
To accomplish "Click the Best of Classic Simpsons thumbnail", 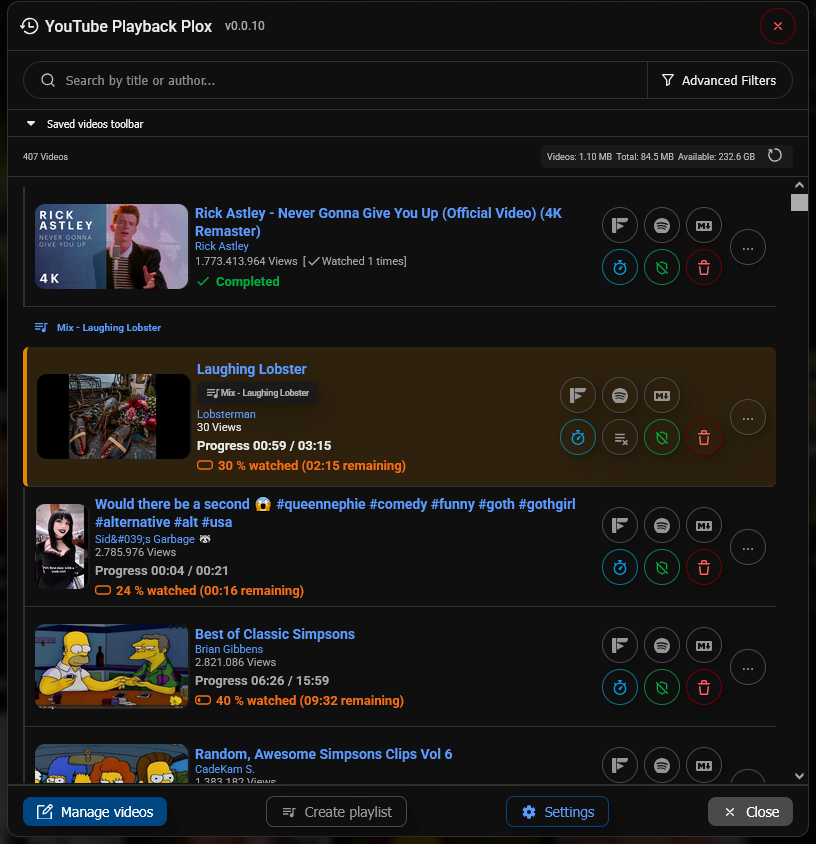I will 111,666.
